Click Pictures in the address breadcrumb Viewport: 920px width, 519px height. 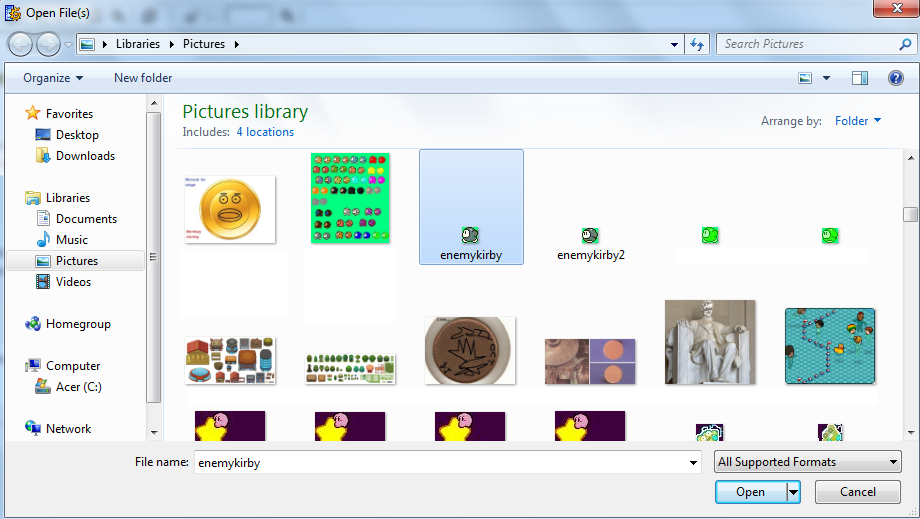coord(204,44)
